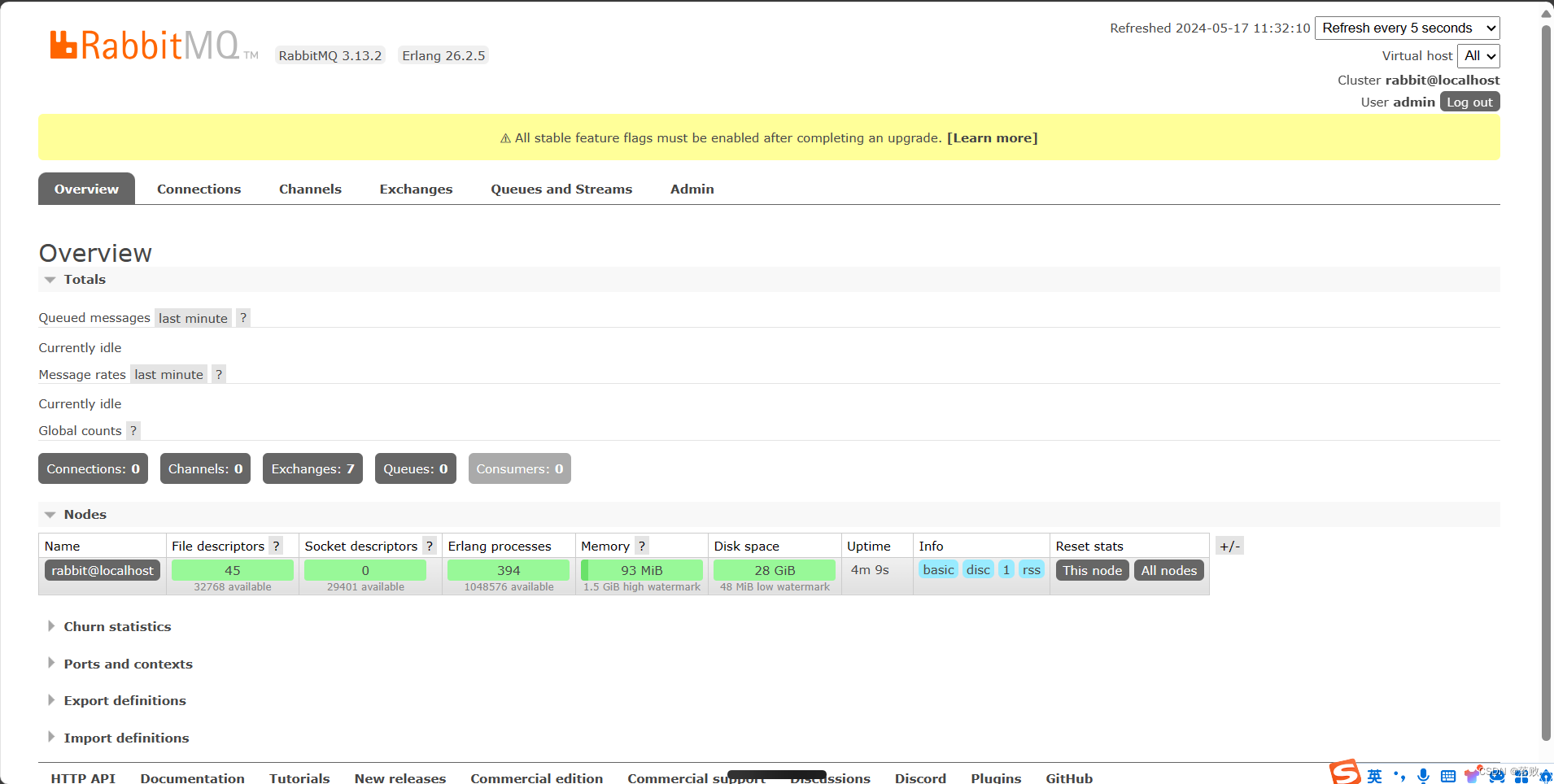Image resolution: width=1554 pixels, height=784 pixels.
Task: Click the Consumers: 0 count button
Action: (x=519, y=468)
